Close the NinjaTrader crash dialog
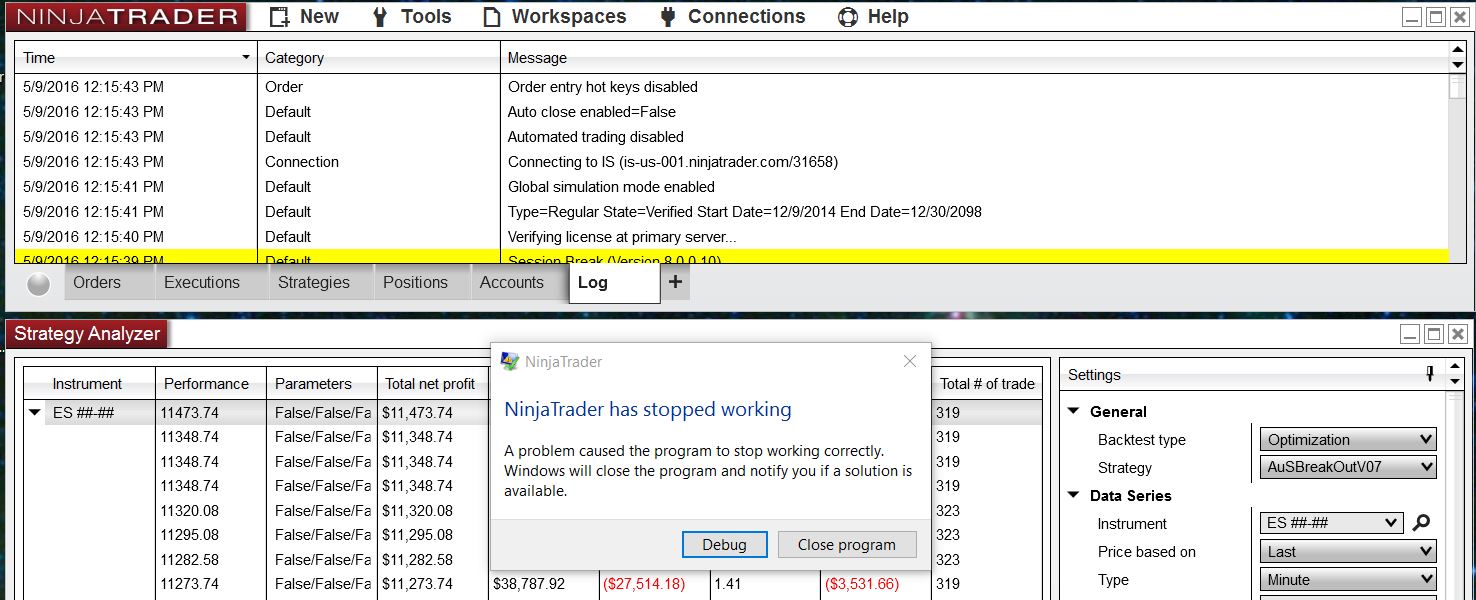The image size is (1476, 600). coord(909,361)
